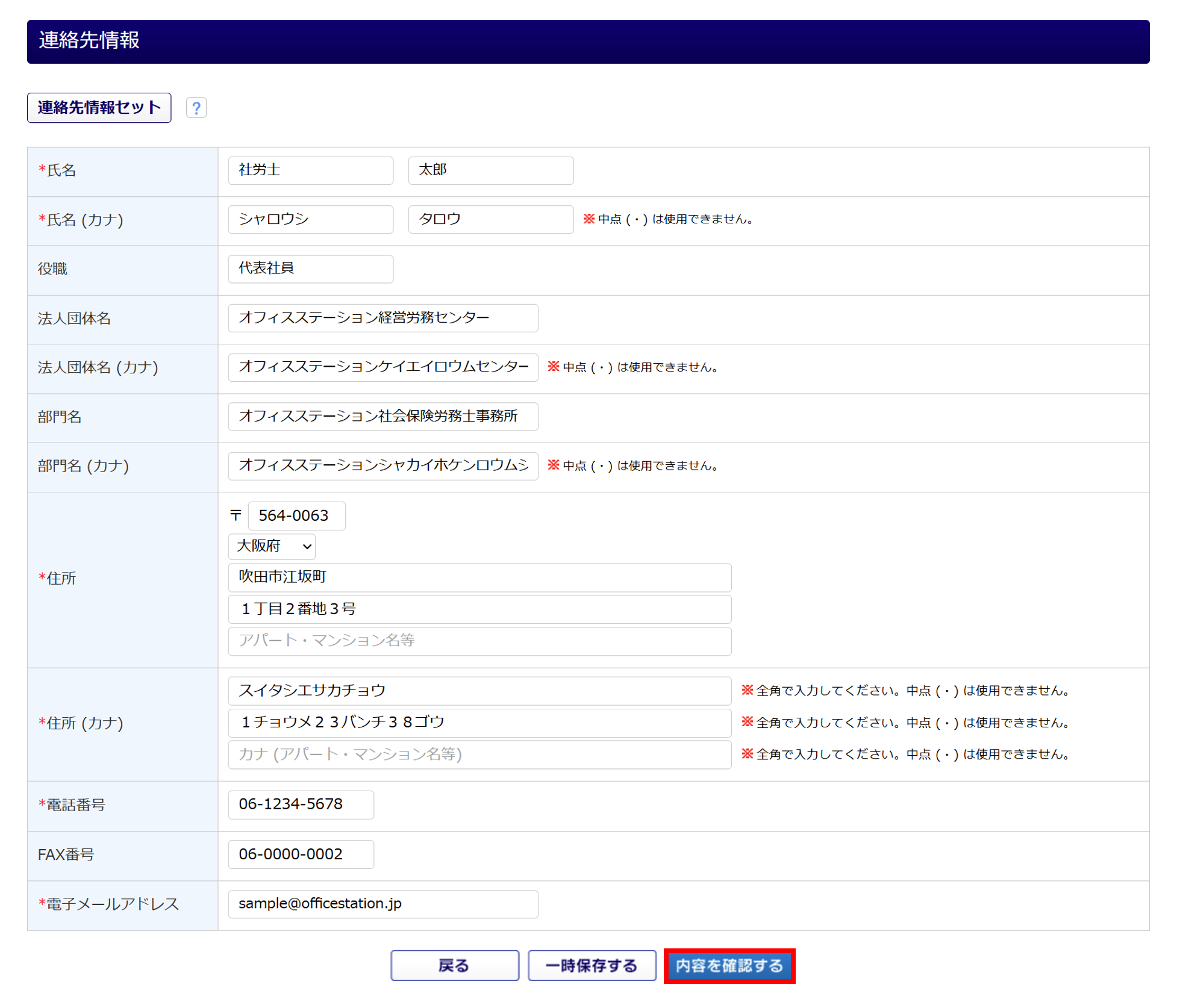Click the タロウ kana field

(x=490, y=219)
